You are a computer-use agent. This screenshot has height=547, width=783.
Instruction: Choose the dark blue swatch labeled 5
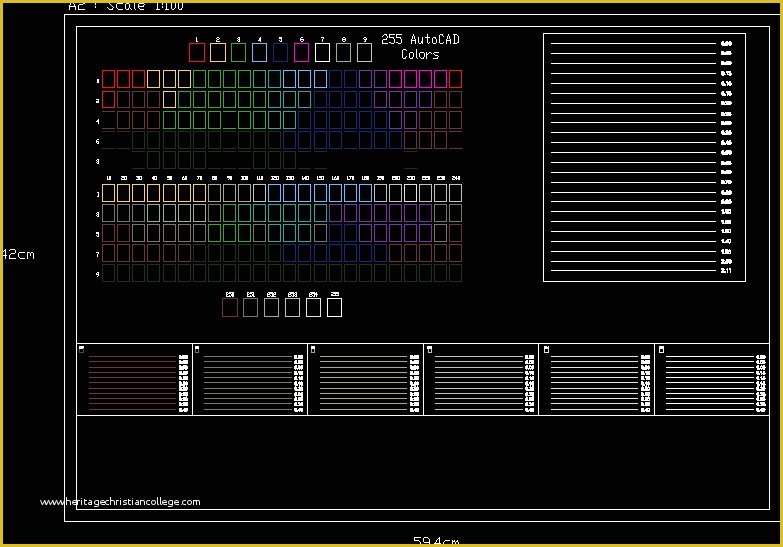point(280,52)
